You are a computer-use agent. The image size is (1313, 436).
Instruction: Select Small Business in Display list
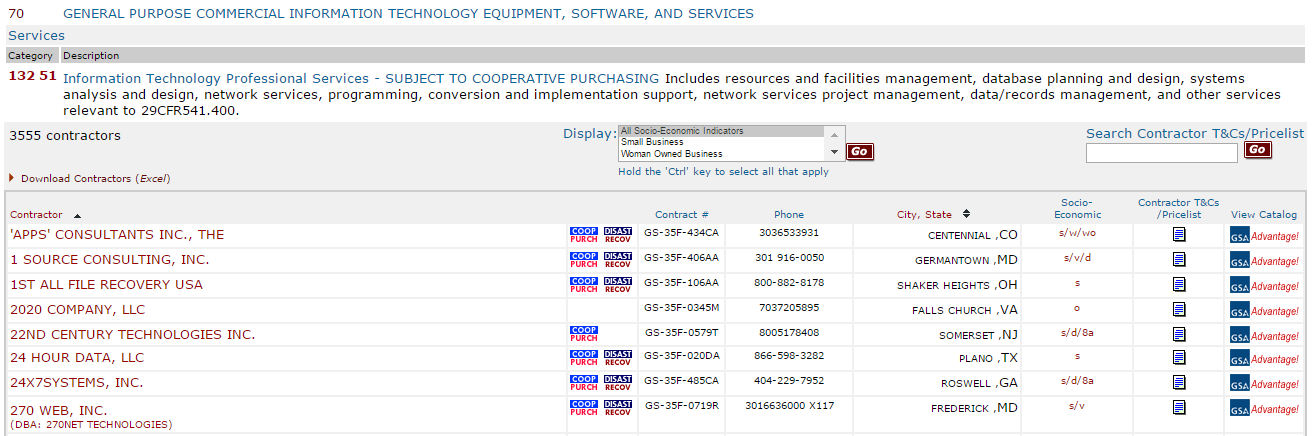click(721, 142)
